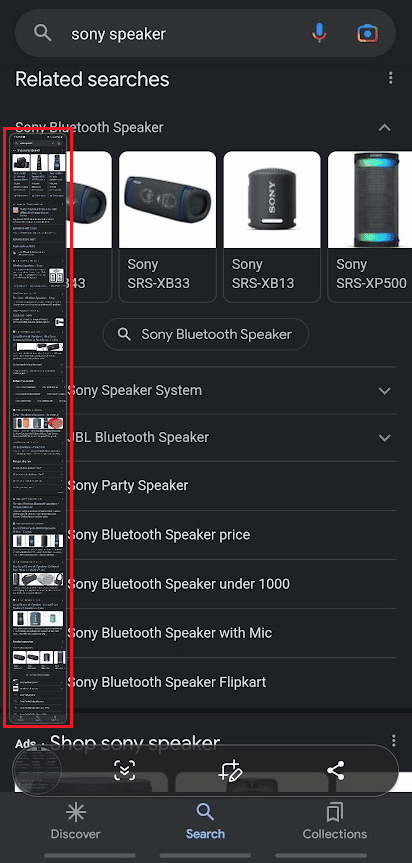Tap the crop and edit screenshot icon
This screenshot has width=412, height=863.
pyautogui.click(x=230, y=771)
